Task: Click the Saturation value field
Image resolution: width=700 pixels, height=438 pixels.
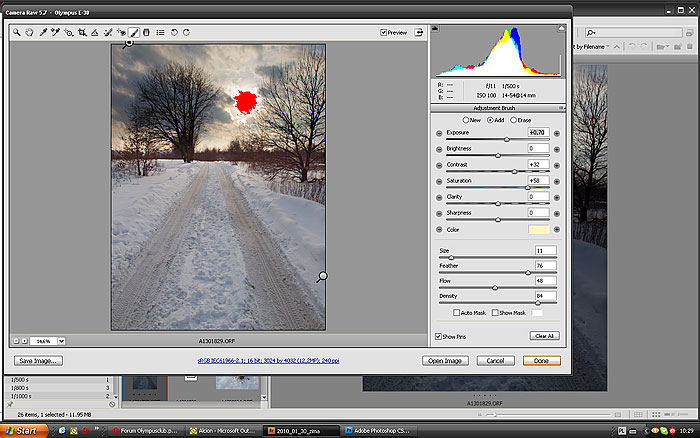Action: pos(538,181)
